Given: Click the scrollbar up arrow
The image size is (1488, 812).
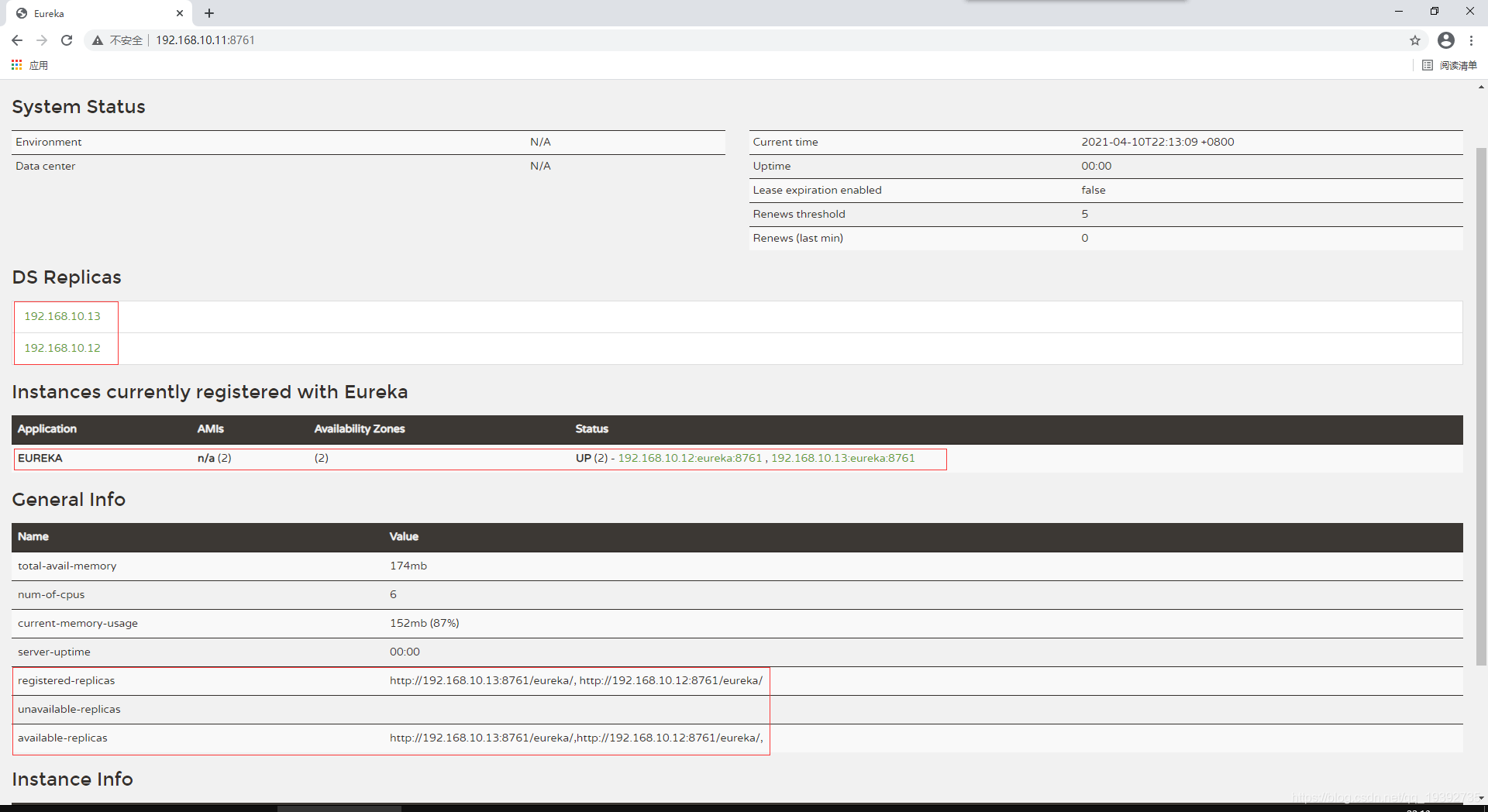Looking at the screenshot, I should [1481, 87].
